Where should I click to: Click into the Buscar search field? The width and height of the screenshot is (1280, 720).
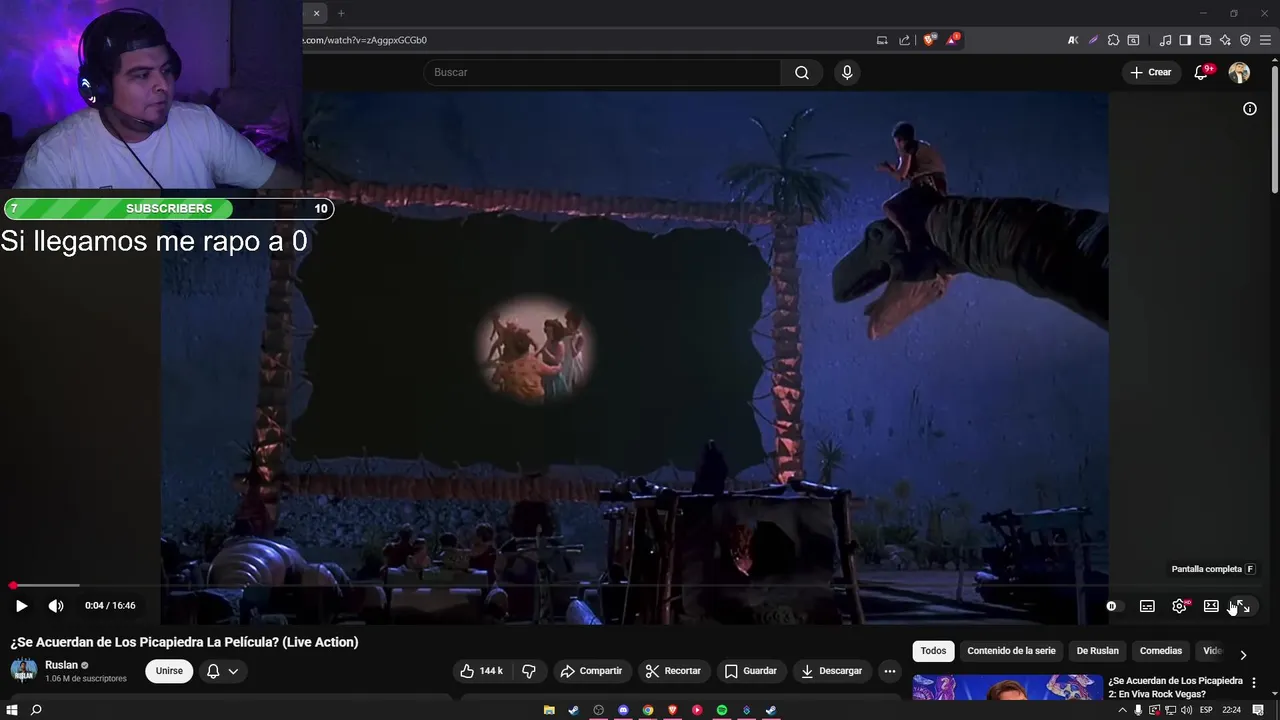click(602, 72)
